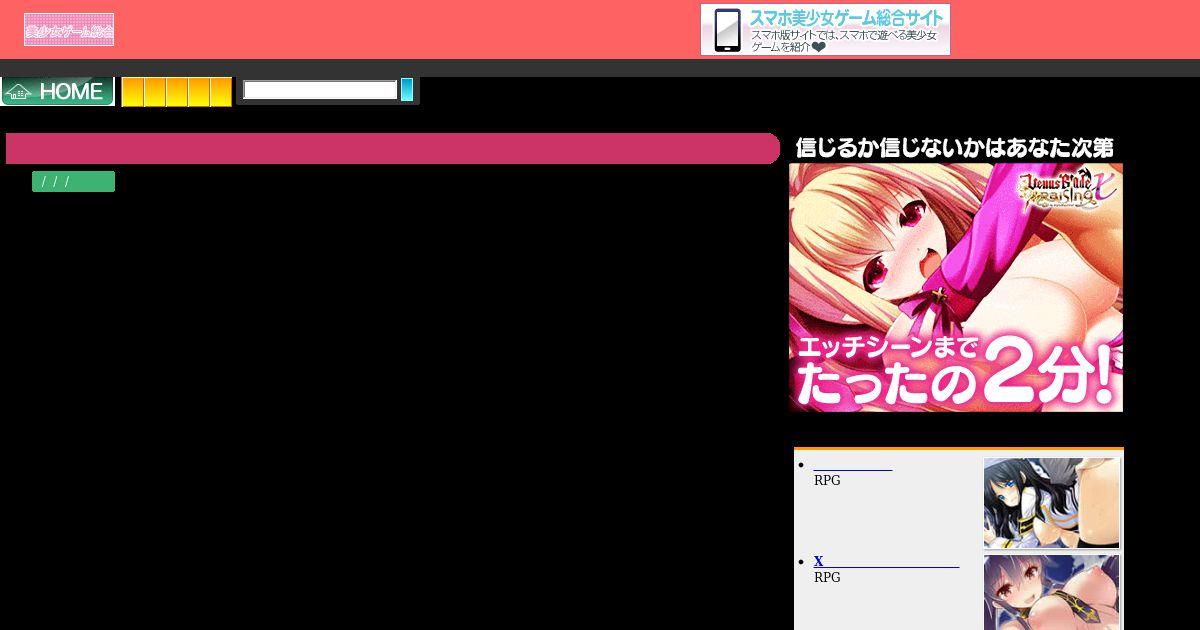Click inside the search text field
The height and width of the screenshot is (630, 1200).
coord(320,90)
